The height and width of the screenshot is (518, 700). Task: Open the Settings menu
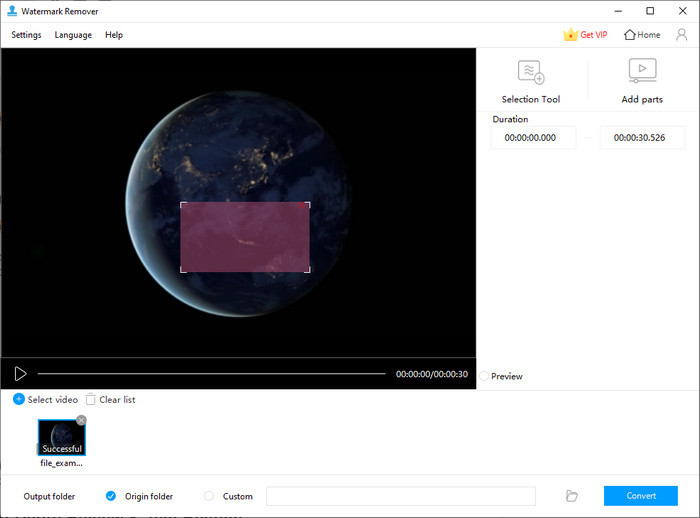coord(26,35)
